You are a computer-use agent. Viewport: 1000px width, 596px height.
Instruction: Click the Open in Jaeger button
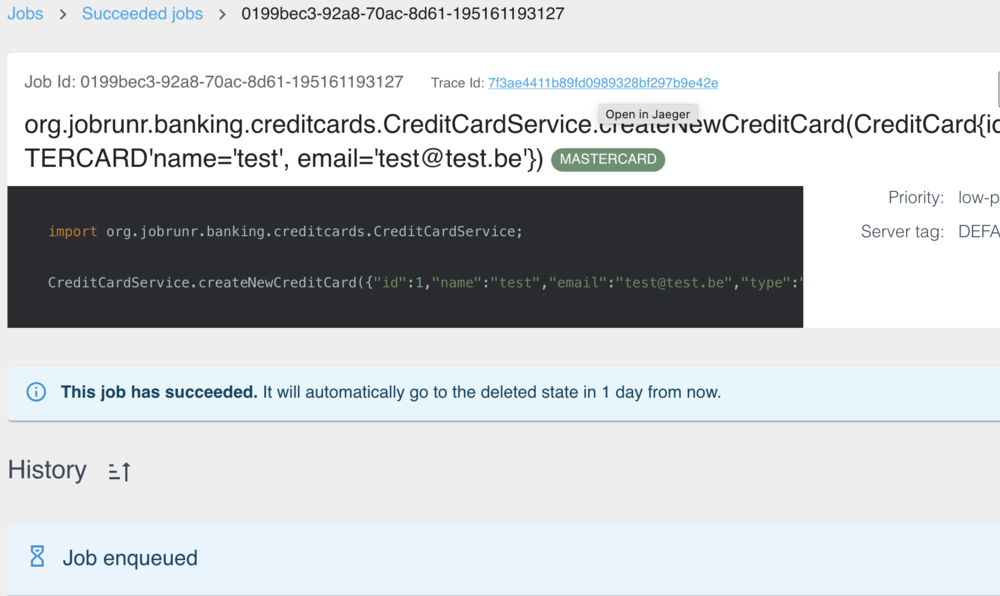pos(647,114)
